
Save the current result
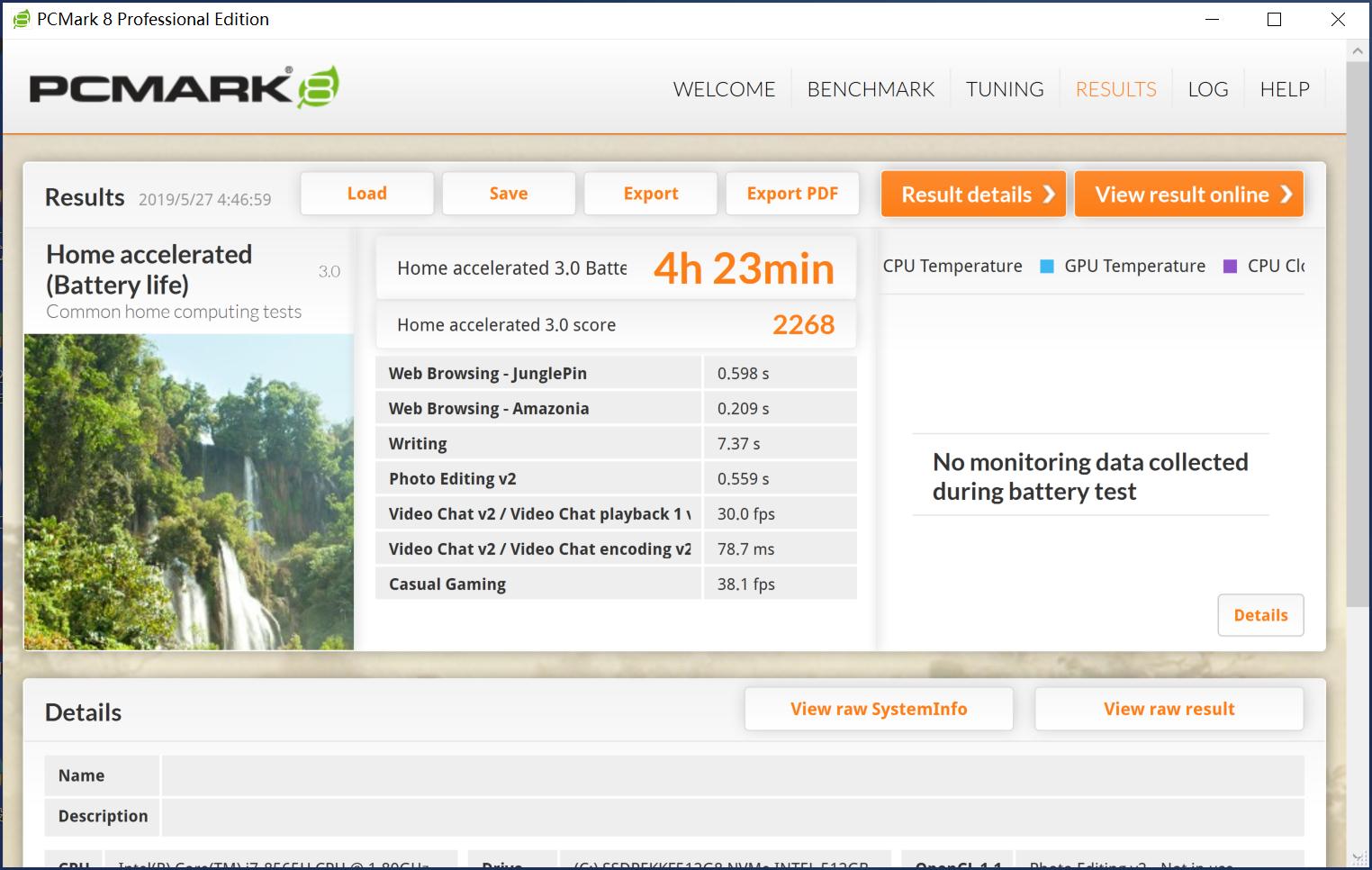coord(509,194)
